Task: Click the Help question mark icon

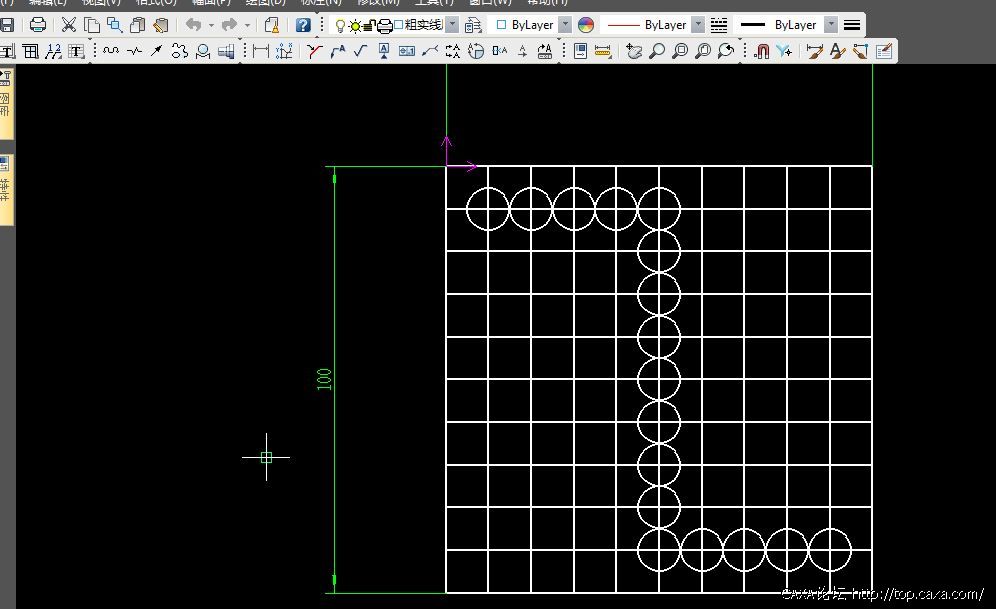Action: (303, 25)
